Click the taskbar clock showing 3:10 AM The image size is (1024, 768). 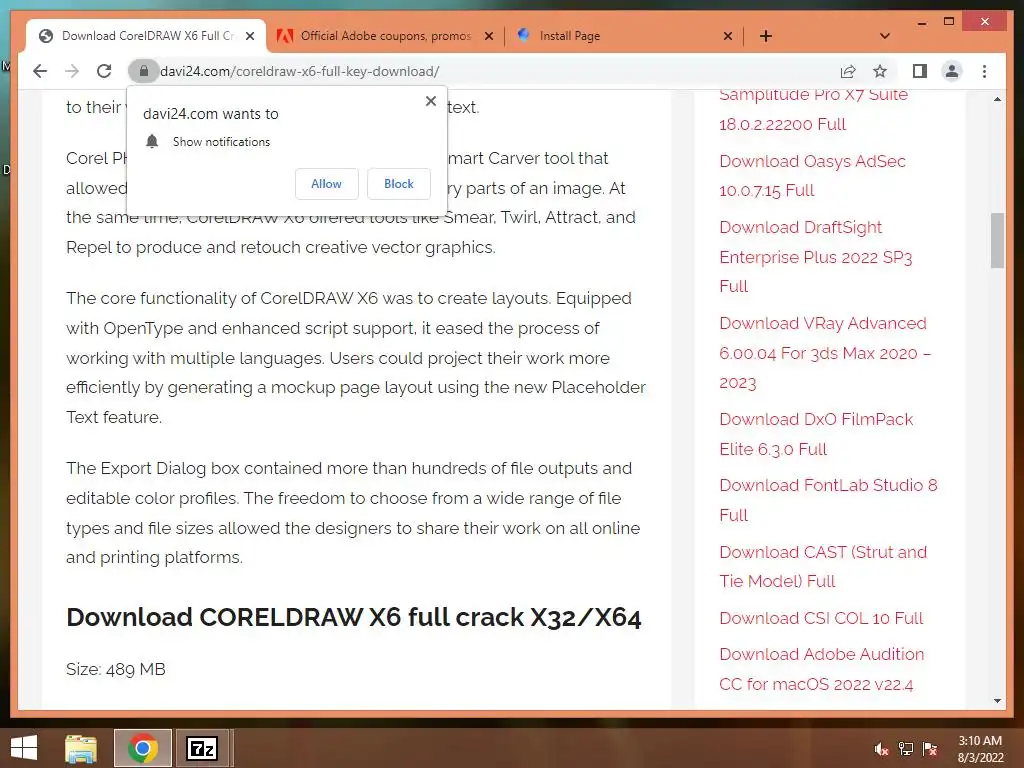[x=980, y=749]
